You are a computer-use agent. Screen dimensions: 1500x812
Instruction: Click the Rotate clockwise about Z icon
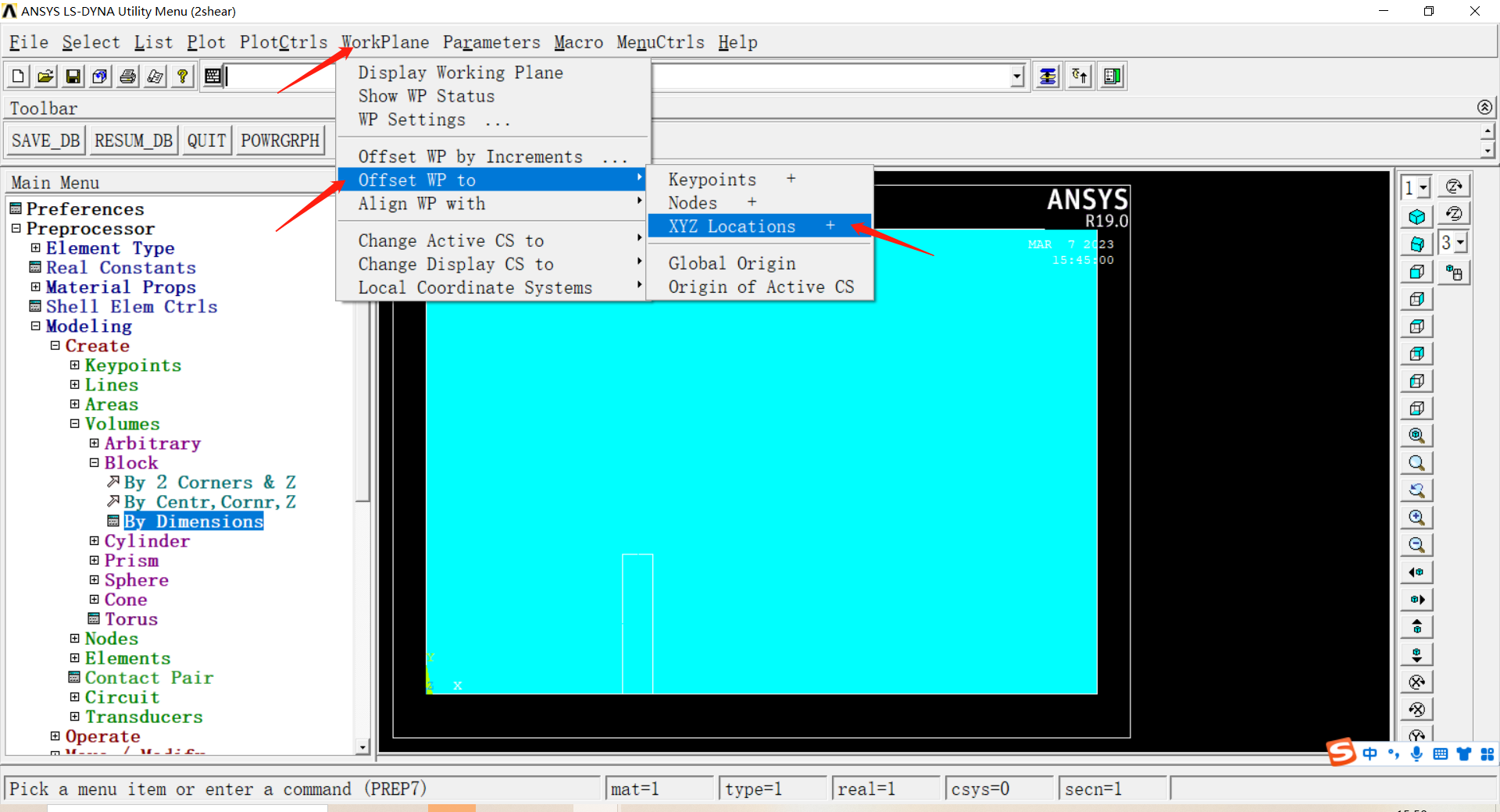click(x=1454, y=186)
